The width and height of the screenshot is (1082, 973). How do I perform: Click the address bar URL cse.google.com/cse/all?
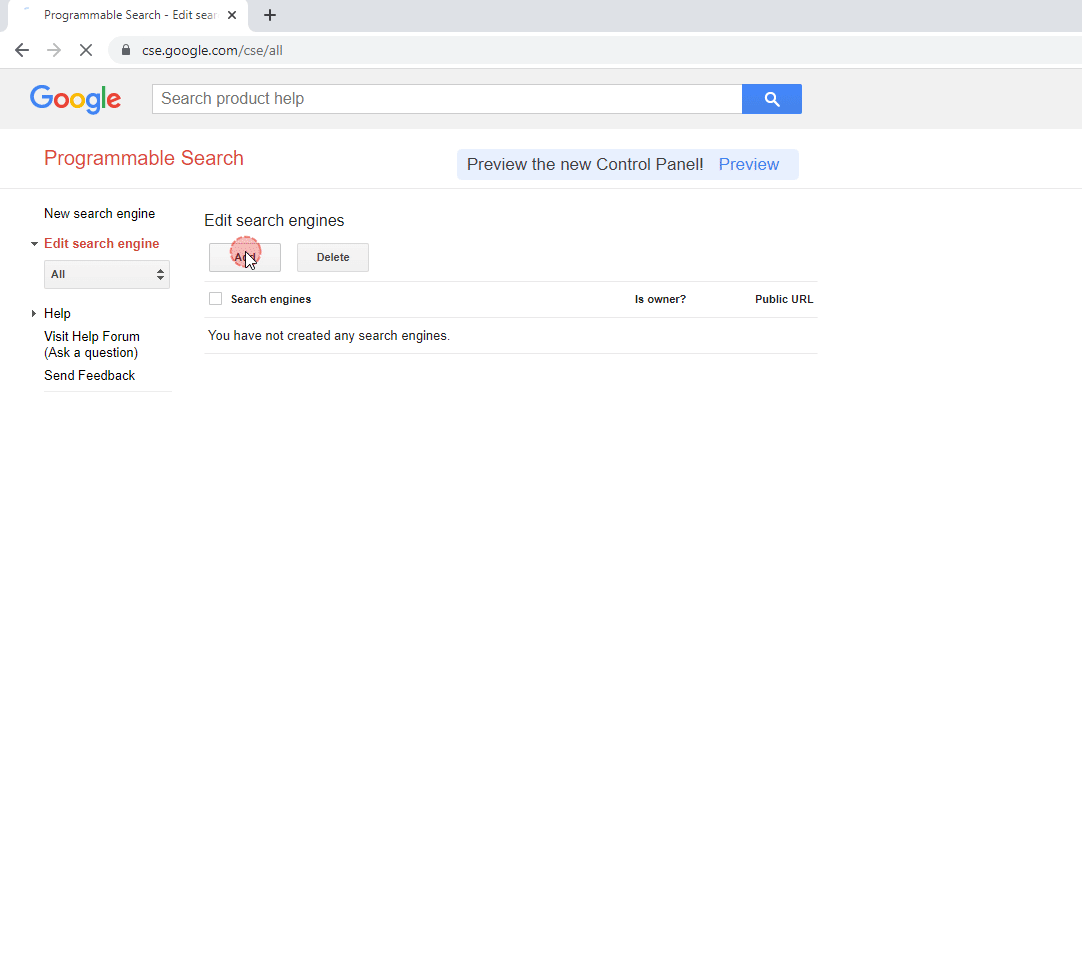tap(212, 50)
